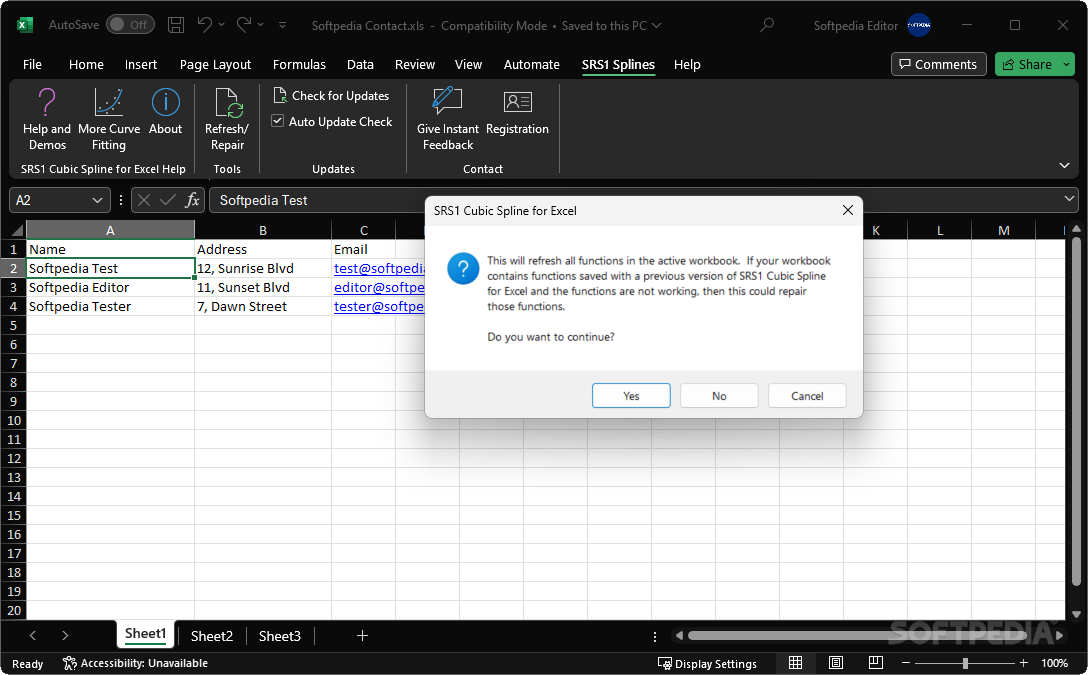Click Accessibility: Unavailable status

[135, 663]
